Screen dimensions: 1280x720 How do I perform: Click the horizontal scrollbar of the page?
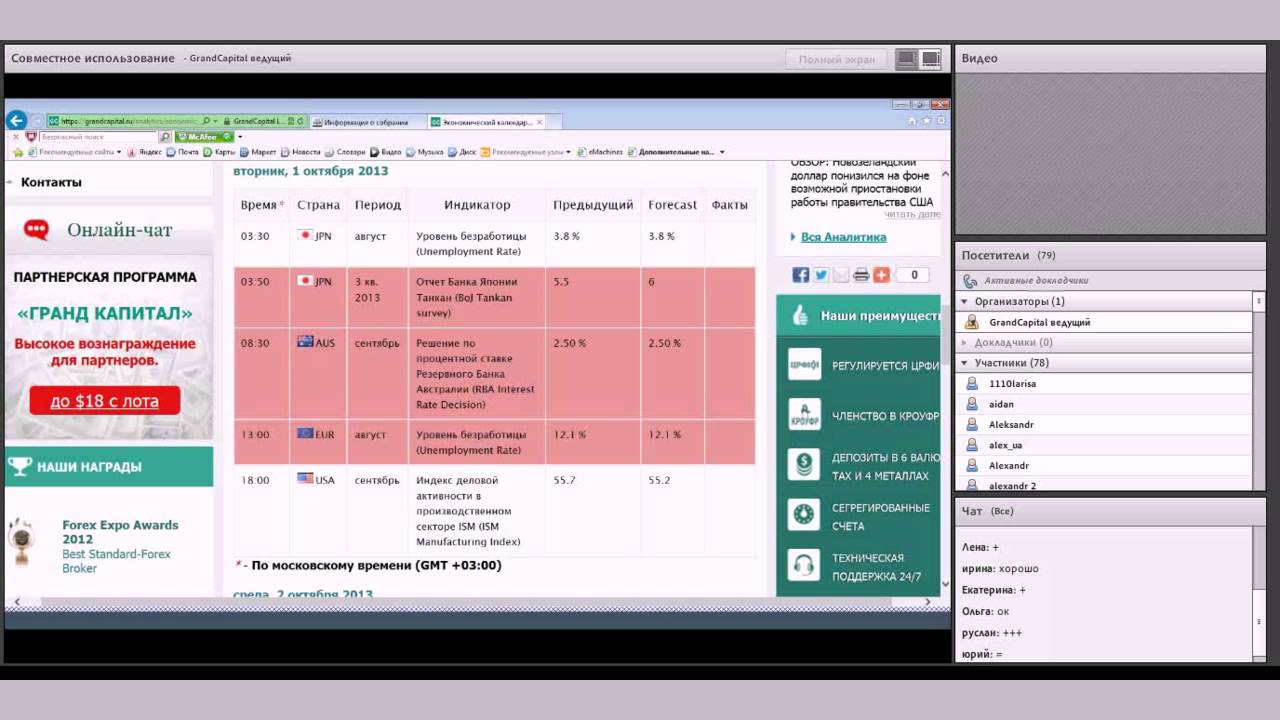(473, 602)
